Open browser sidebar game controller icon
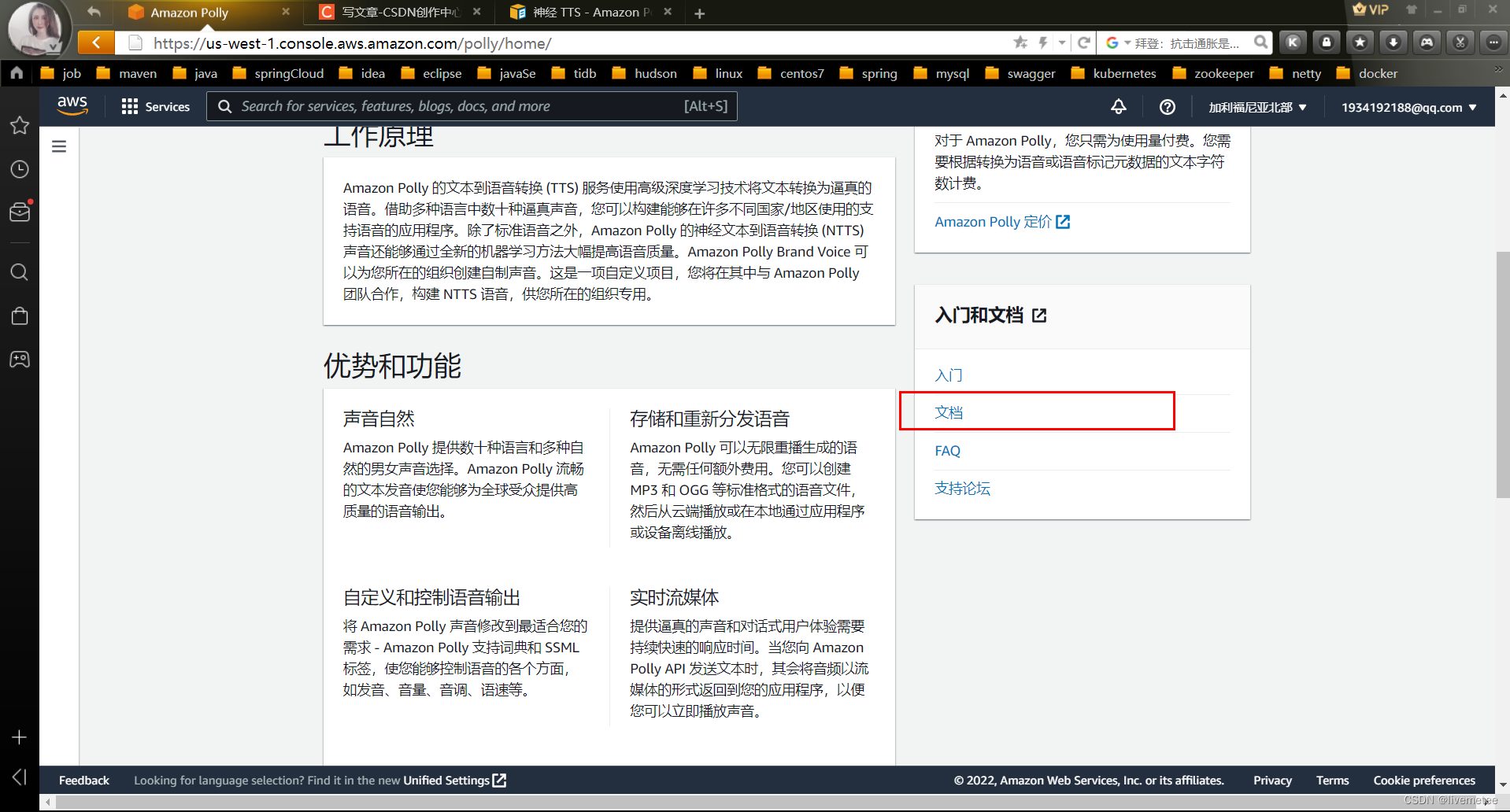The width and height of the screenshot is (1510, 812). (20, 360)
